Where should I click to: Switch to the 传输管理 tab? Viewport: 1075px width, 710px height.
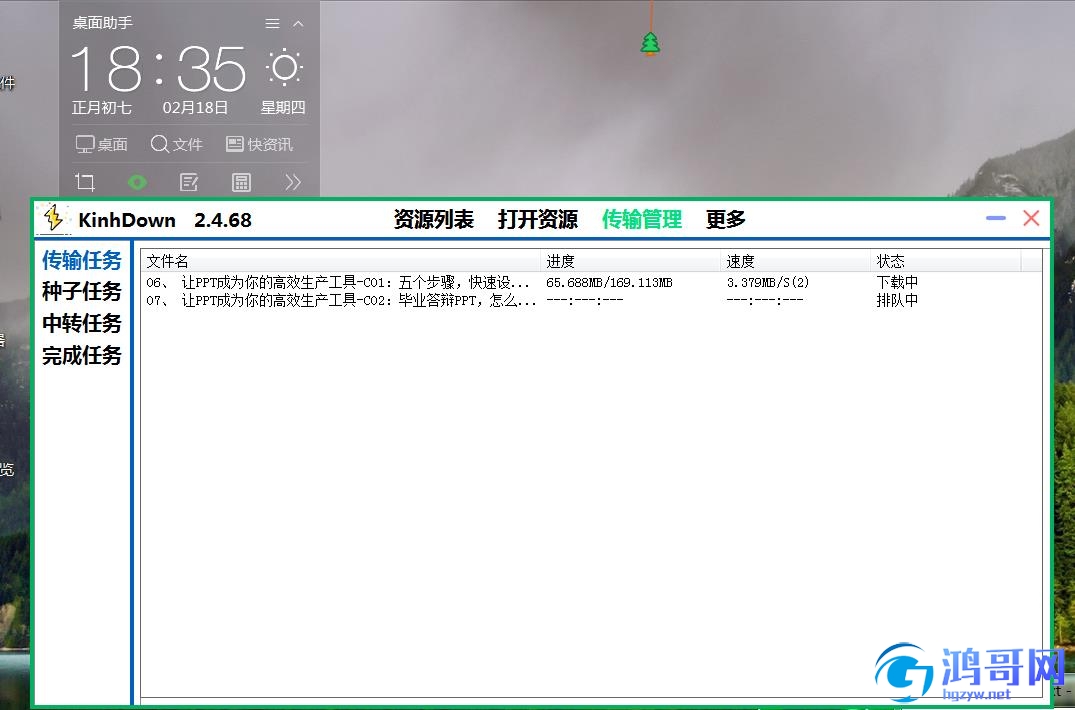pyautogui.click(x=642, y=219)
